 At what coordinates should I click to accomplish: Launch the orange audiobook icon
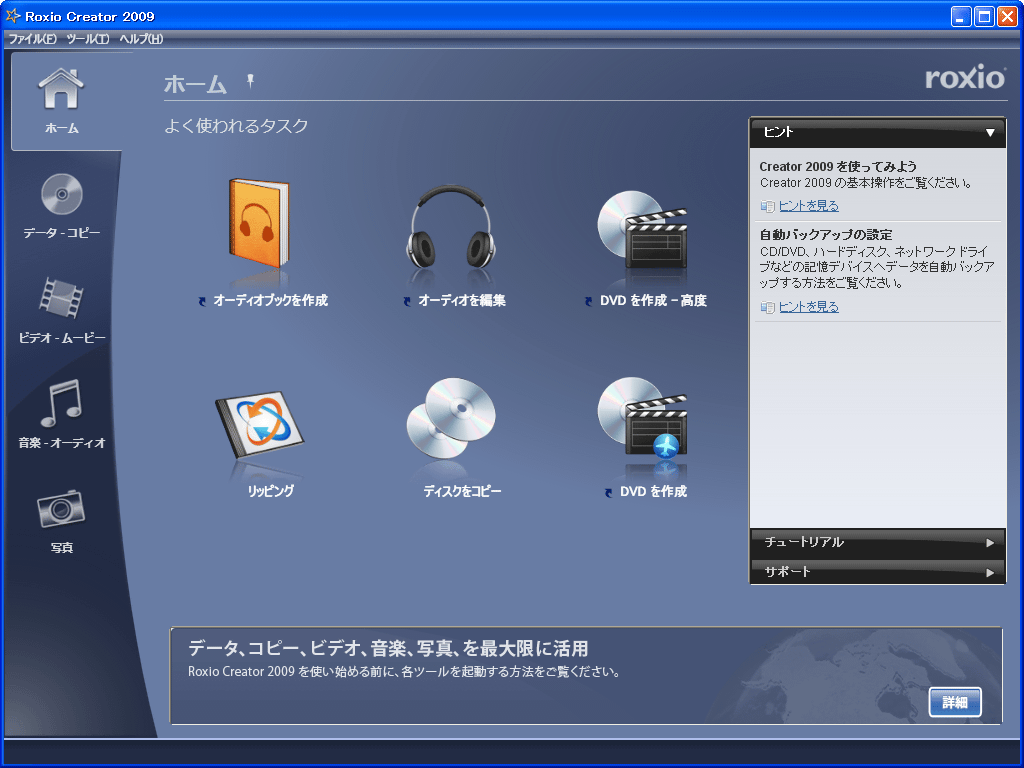point(259,223)
